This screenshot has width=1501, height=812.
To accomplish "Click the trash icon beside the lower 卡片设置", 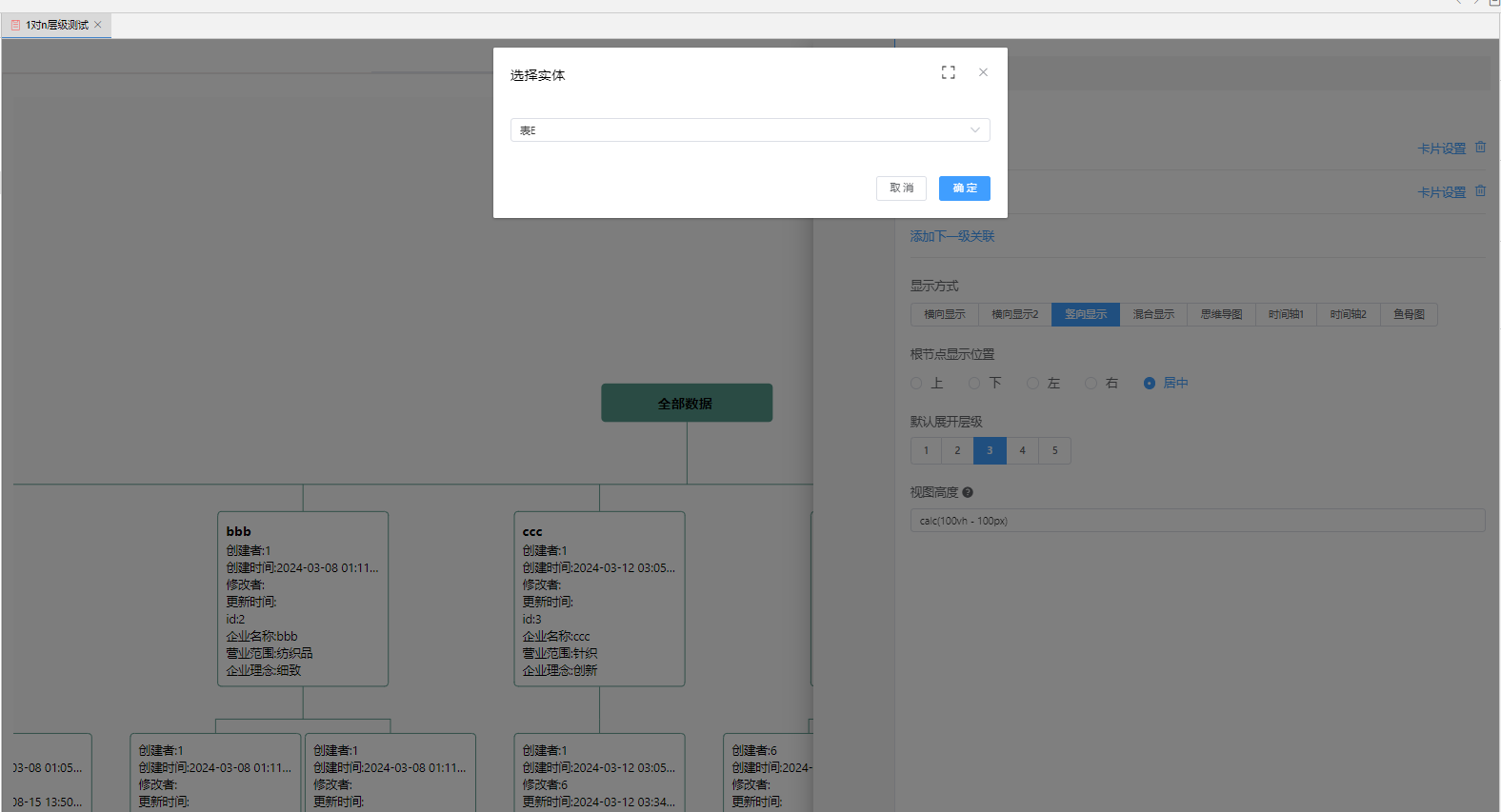I will coord(1480,191).
